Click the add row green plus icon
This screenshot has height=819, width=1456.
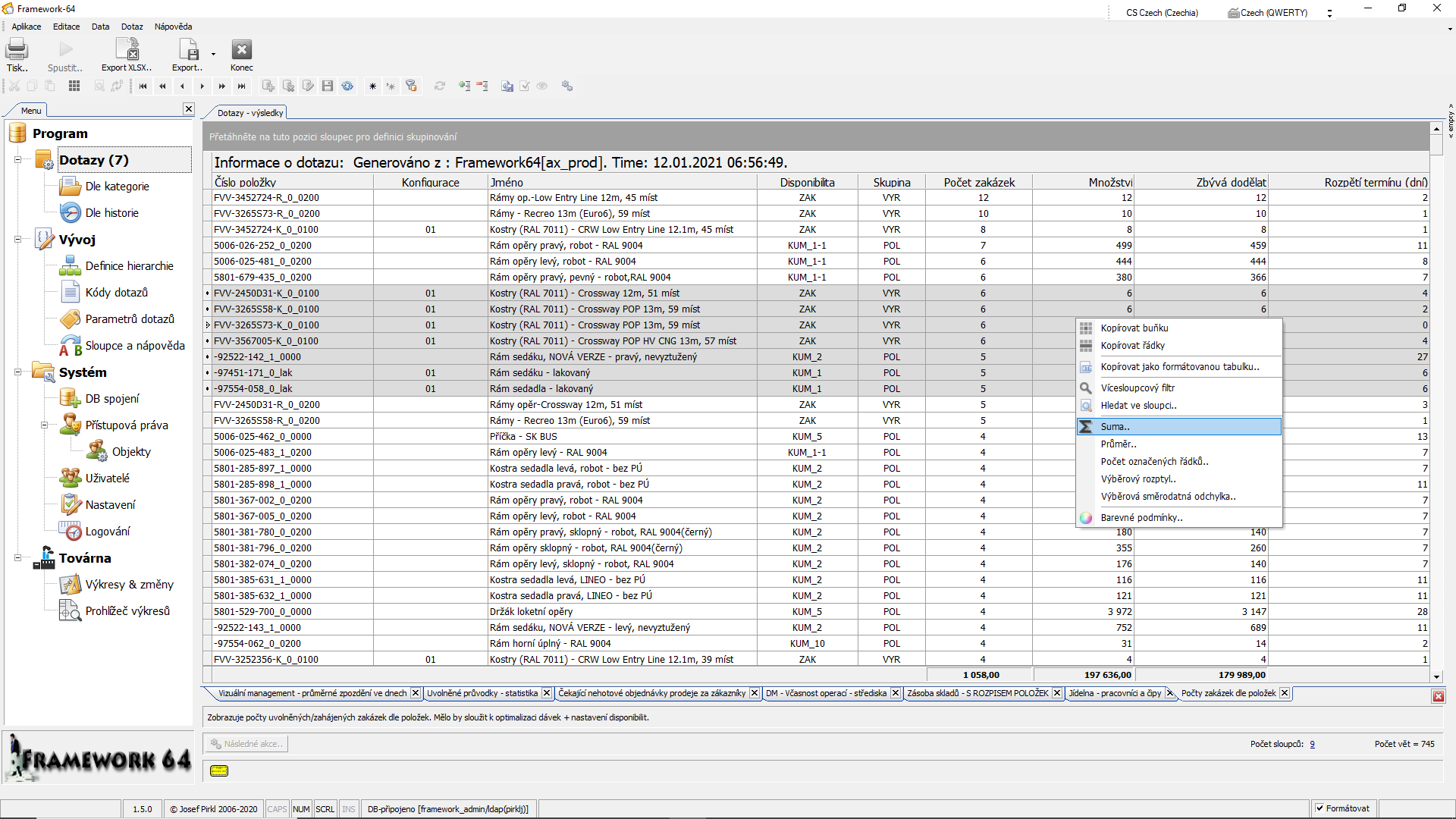tap(464, 86)
